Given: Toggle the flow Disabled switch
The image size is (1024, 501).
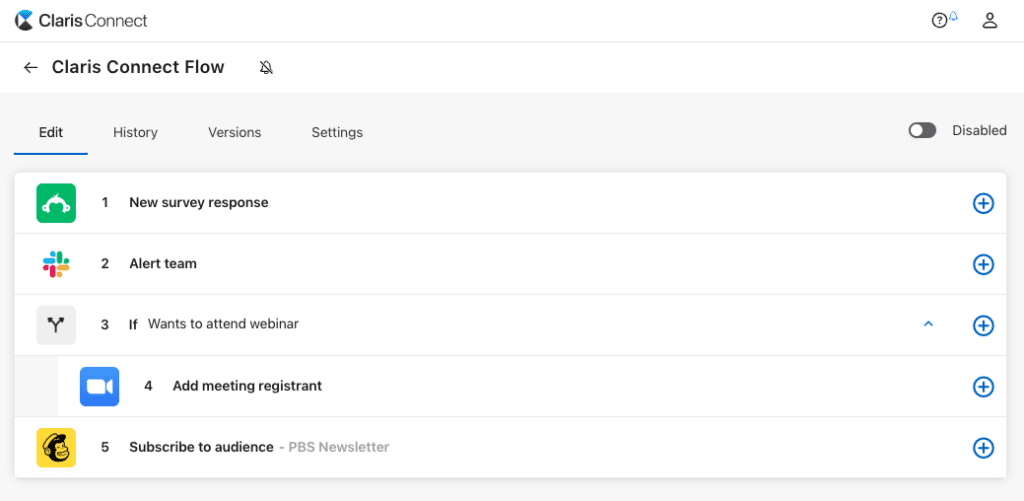Looking at the screenshot, I should tap(922, 131).
